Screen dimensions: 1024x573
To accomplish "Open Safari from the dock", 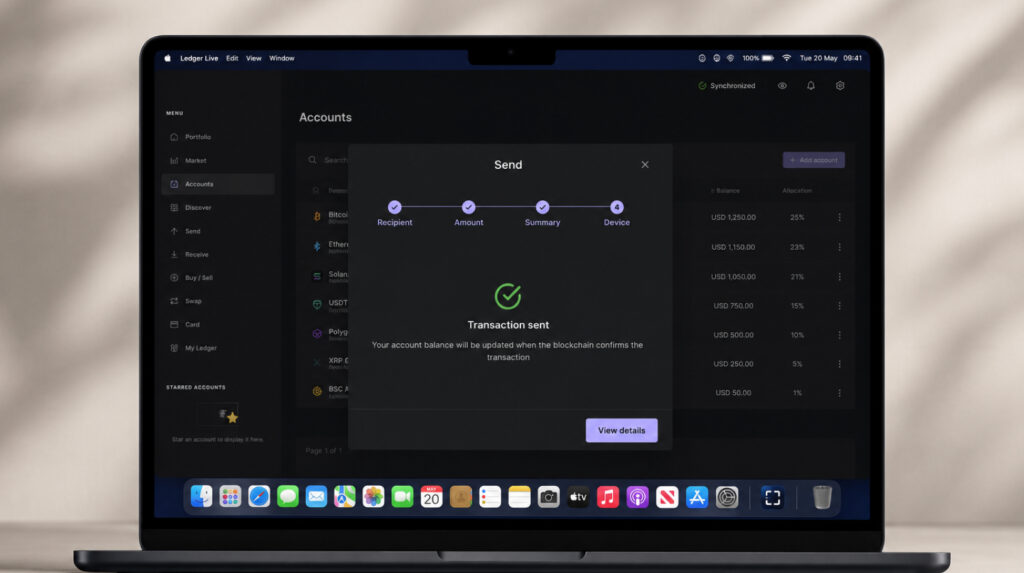I will [x=259, y=497].
